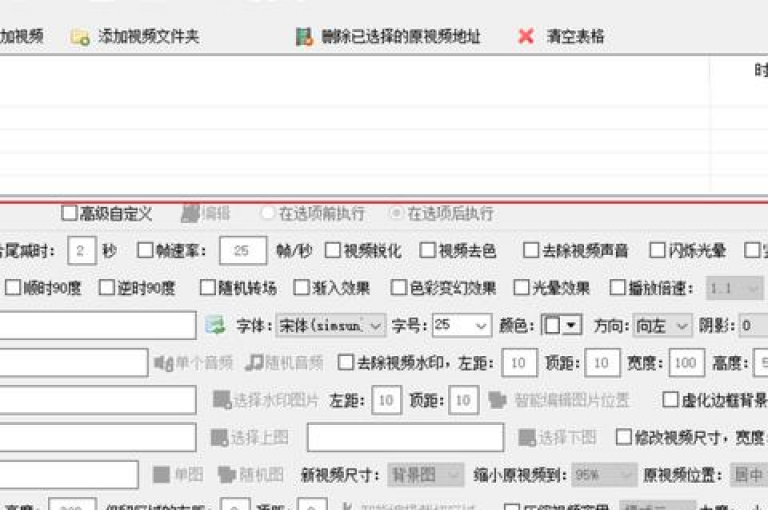Click the 宽度 field showing 100
This screenshot has height=510, width=768.
click(687, 363)
